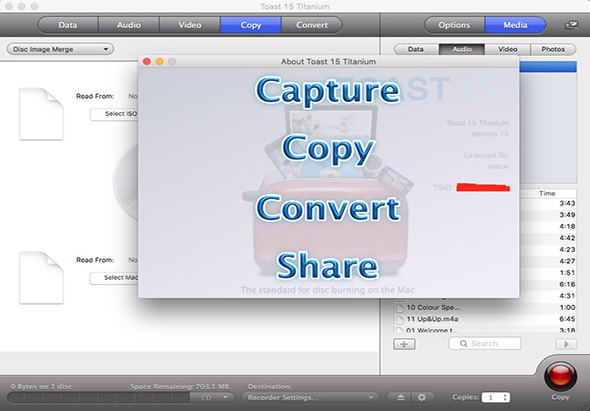Click the 3:43 time value
Screen dimensions: 590x411
pos(567,204)
